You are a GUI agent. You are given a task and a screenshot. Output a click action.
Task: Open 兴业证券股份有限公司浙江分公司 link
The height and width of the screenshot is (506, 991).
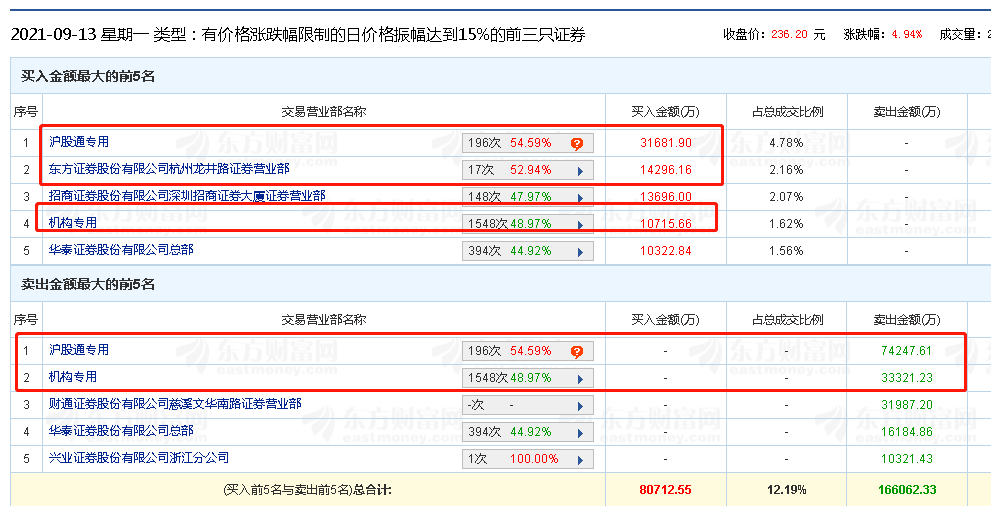pos(139,458)
